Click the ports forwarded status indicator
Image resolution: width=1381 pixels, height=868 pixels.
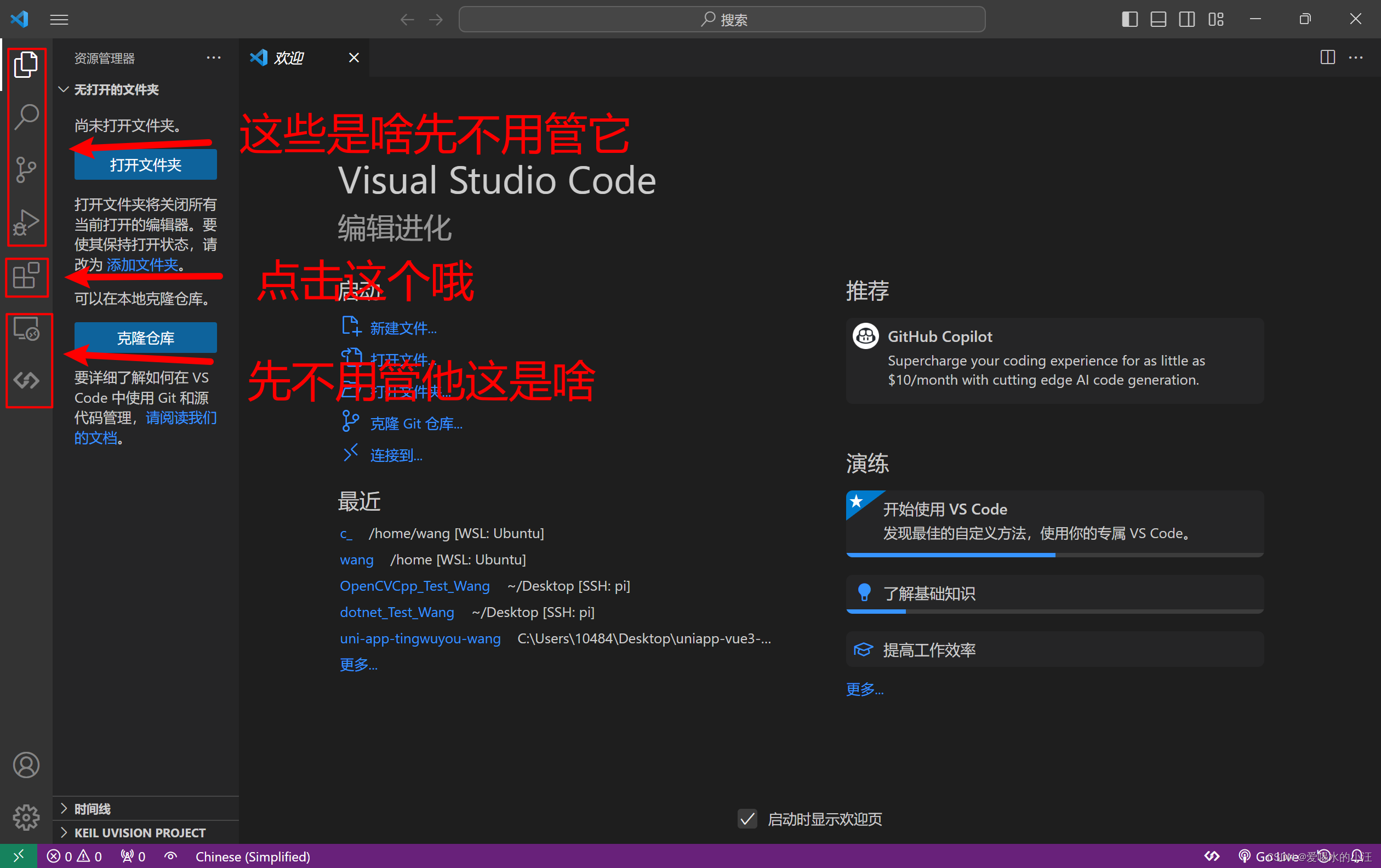(x=133, y=856)
